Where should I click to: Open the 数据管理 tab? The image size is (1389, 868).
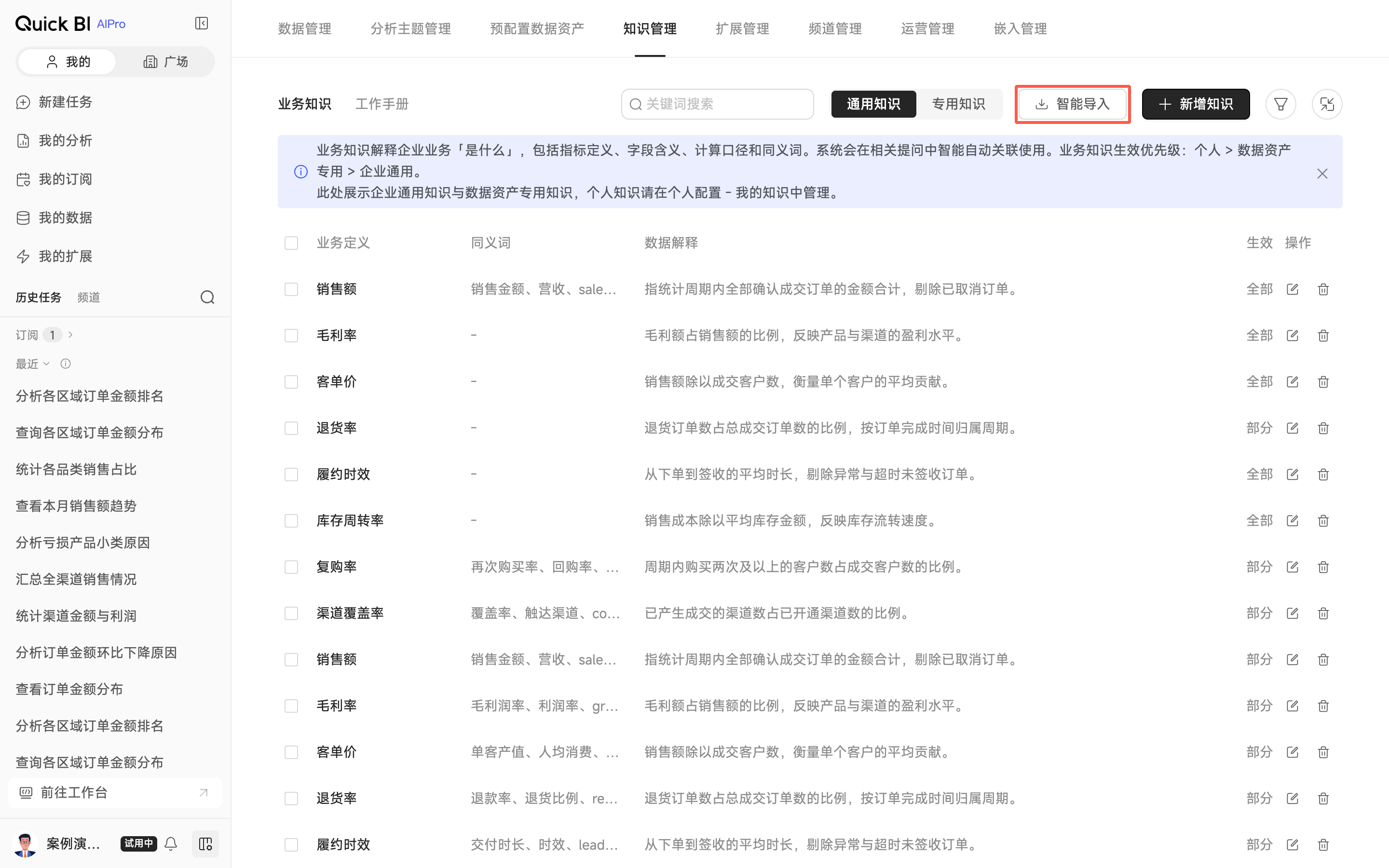click(305, 29)
